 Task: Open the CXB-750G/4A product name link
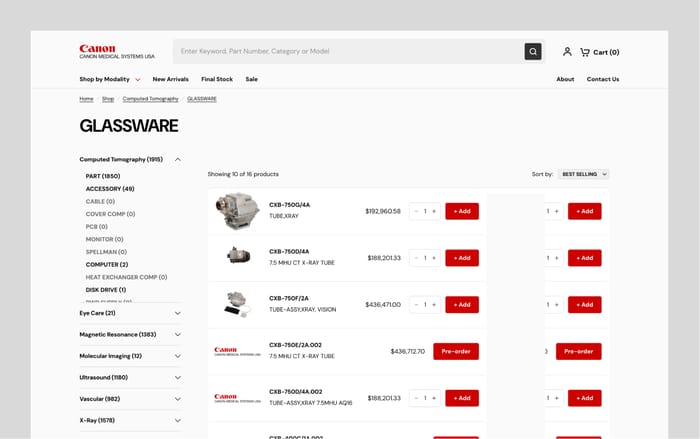coord(289,205)
